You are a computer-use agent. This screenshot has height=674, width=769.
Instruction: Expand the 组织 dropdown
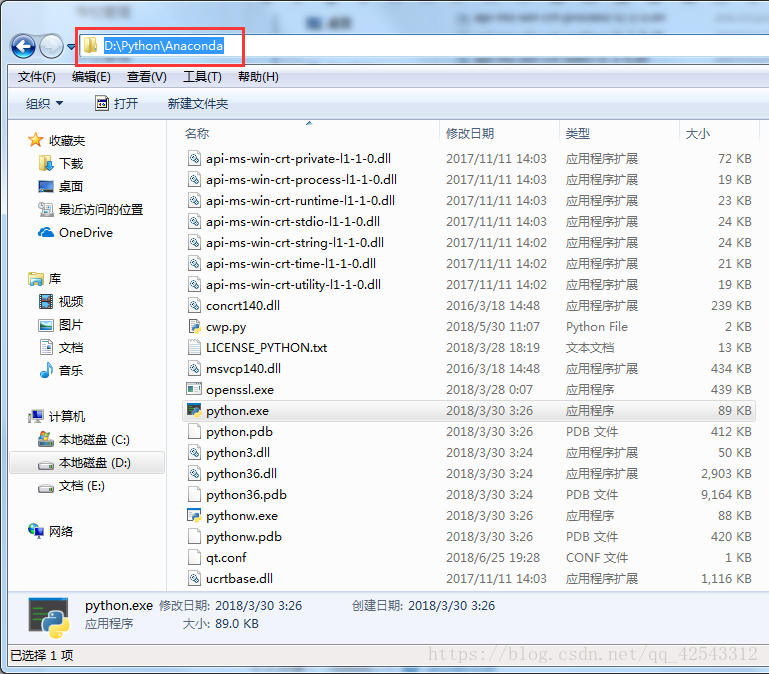[x=44, y=104]
